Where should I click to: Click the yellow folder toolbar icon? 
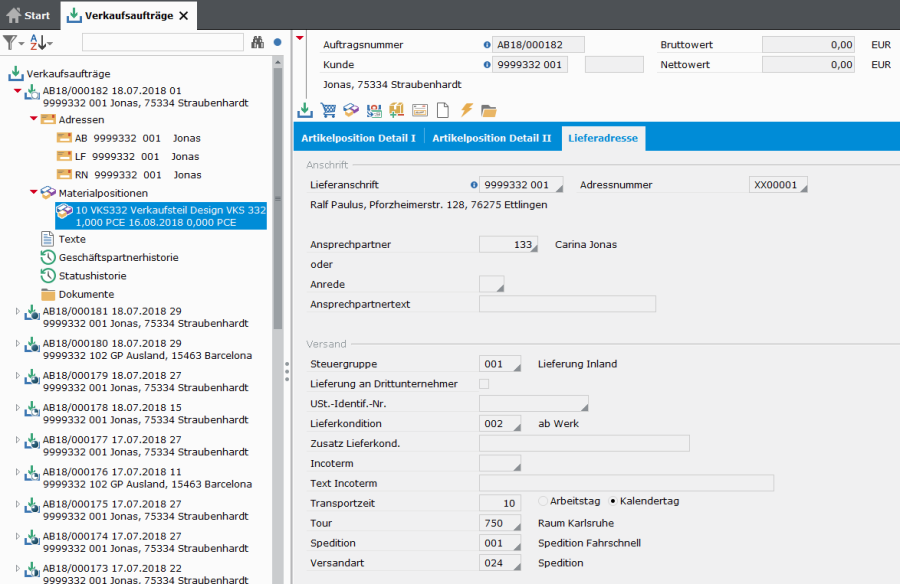[489, 110]
